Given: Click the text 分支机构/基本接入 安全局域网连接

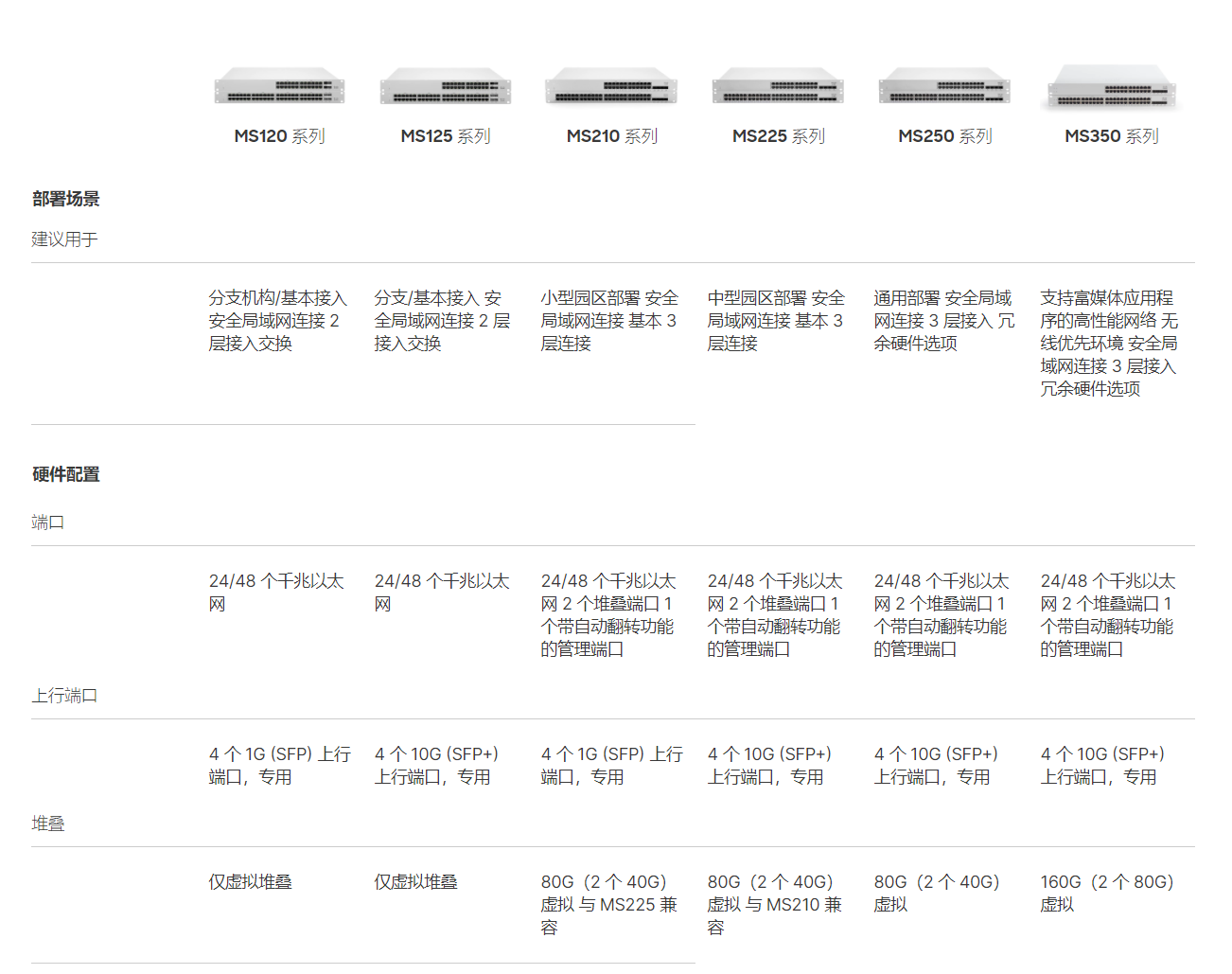Looking at the screenshot, I should pyautogui.click(x=278, y=321).
